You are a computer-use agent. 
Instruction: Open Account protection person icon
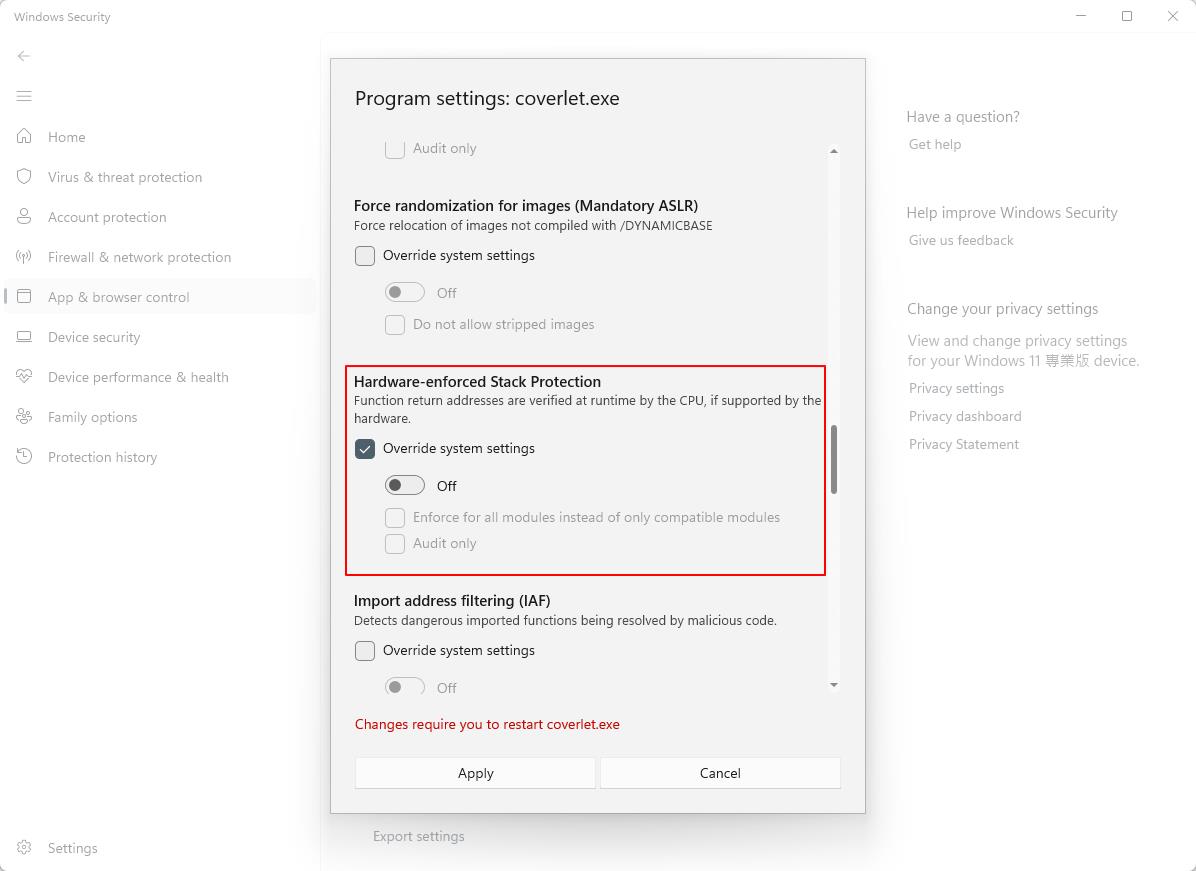pos(24,217)
